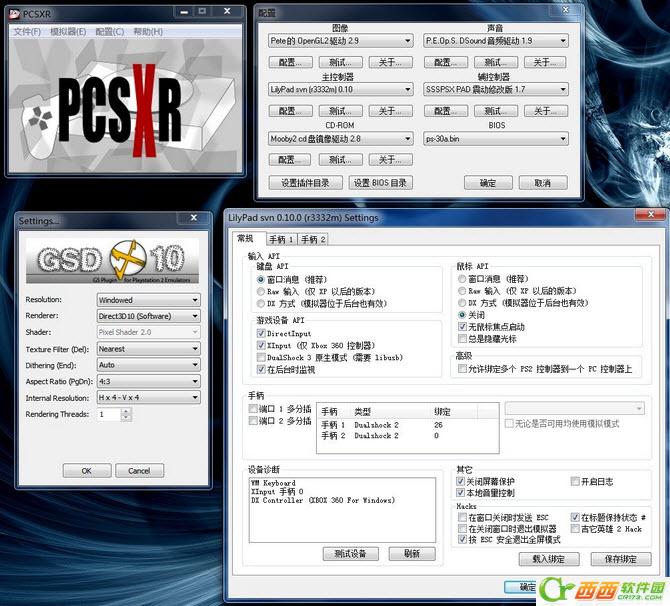Image resolution: width=670 pixels, height=606 pixels.
Task: Enable 允许绑定多个 PS2 控制器 checkbox
Action: [462, 368]
